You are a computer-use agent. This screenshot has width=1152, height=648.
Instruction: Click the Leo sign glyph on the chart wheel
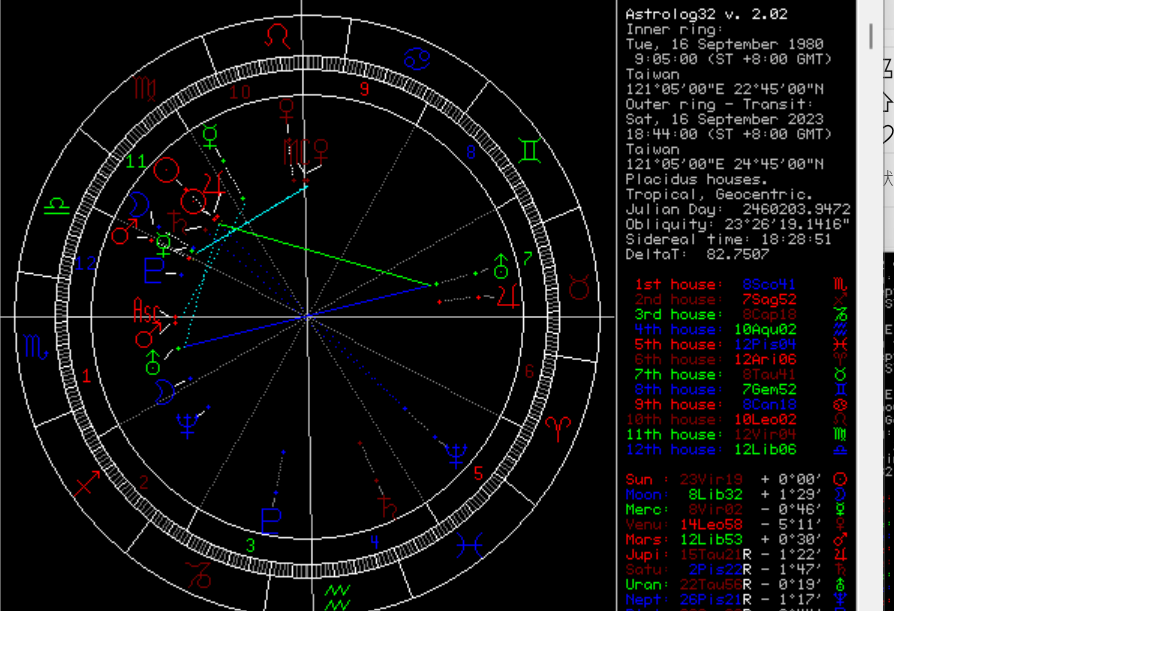point(281,37)
